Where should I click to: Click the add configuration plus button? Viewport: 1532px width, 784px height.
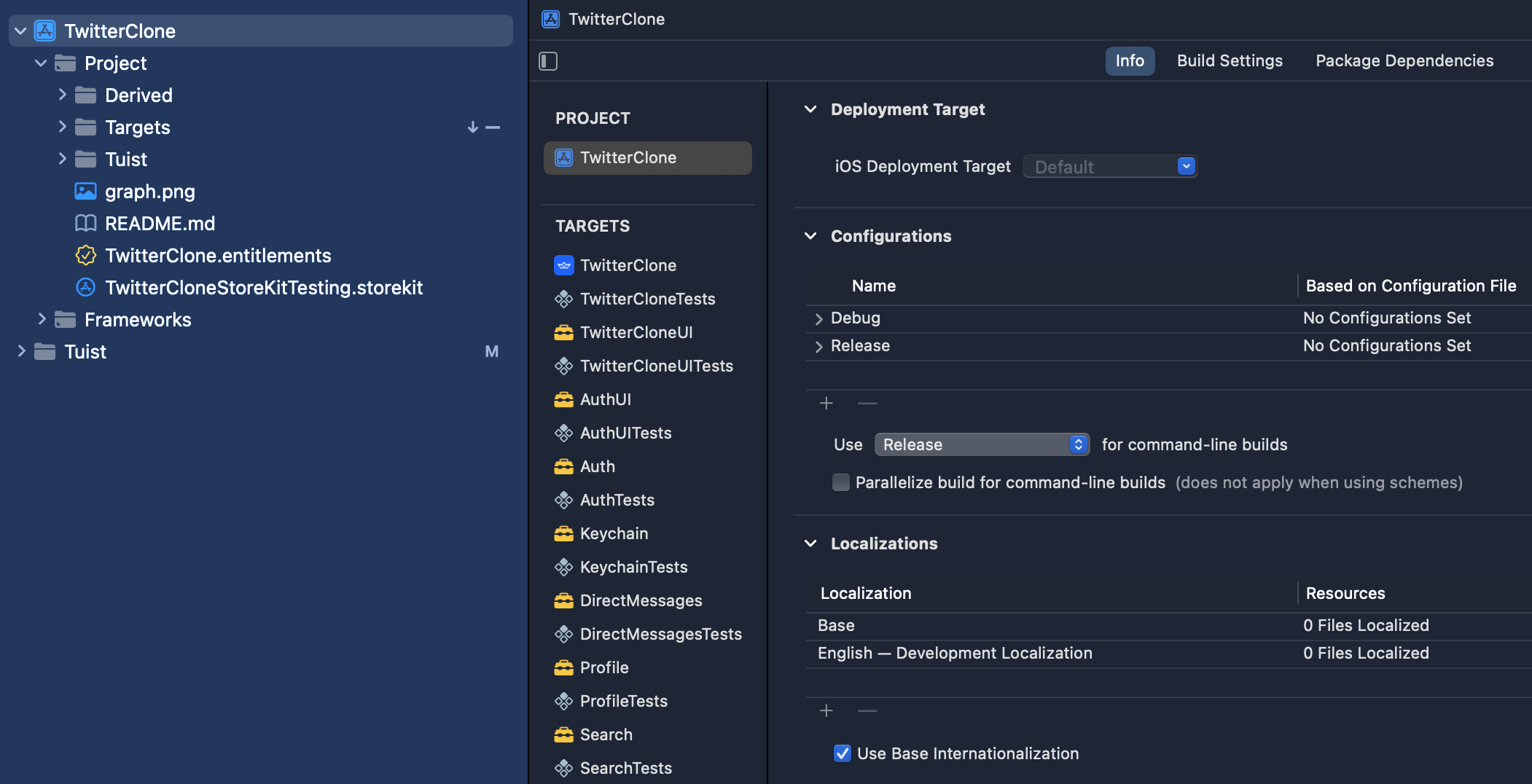(826, 403)
